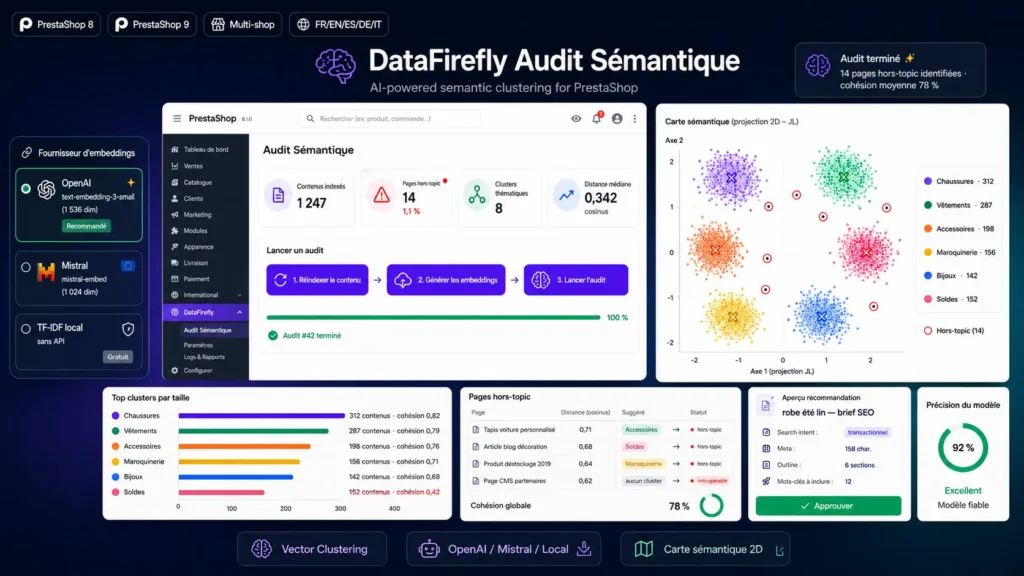
Task: Click the shield icon on TF-IDF local
Action: coord(128,329)
